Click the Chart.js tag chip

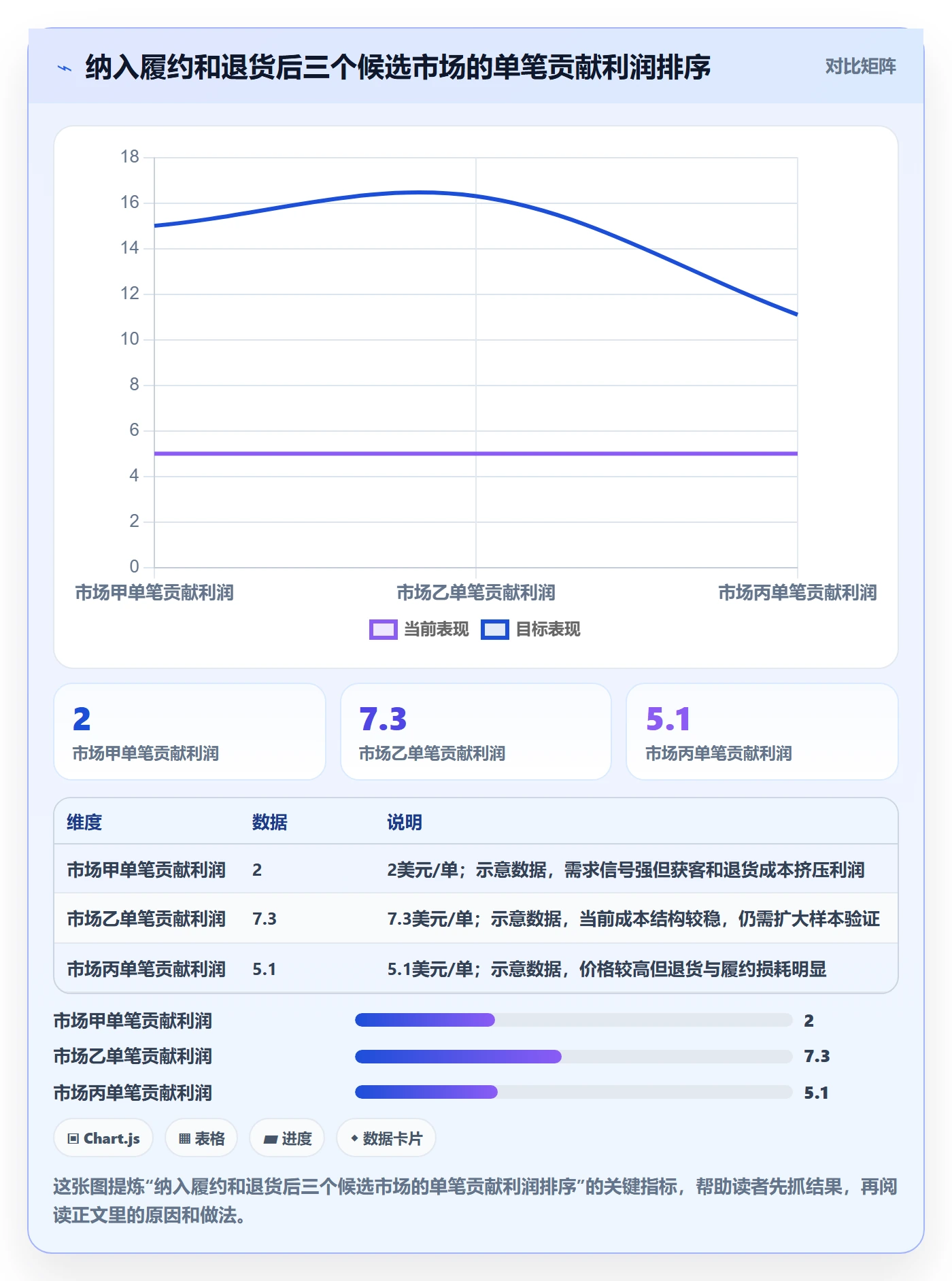[x=103, y=1138]
